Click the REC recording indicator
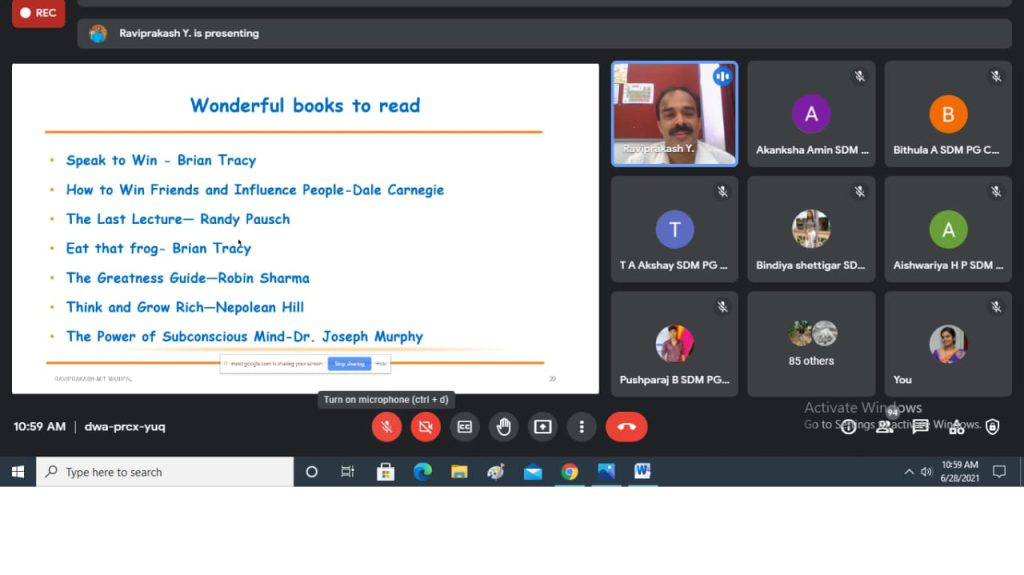The width and height of the screenshot is (1024, 575). click(39, 13)
